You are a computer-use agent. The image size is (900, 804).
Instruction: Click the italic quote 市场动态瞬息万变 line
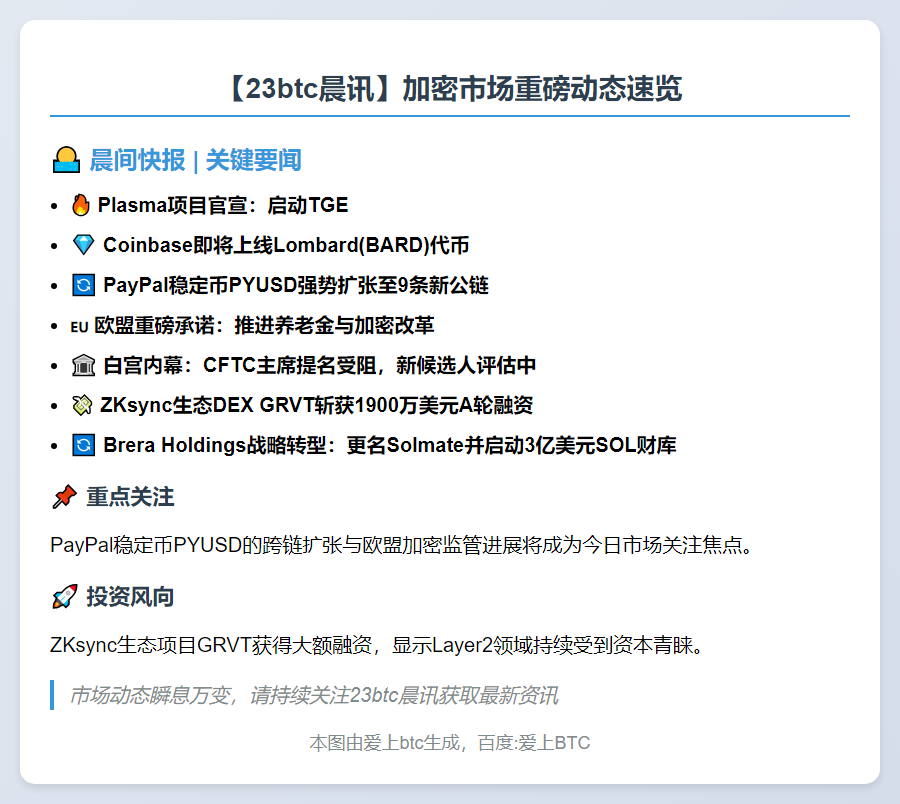(314, 696)
